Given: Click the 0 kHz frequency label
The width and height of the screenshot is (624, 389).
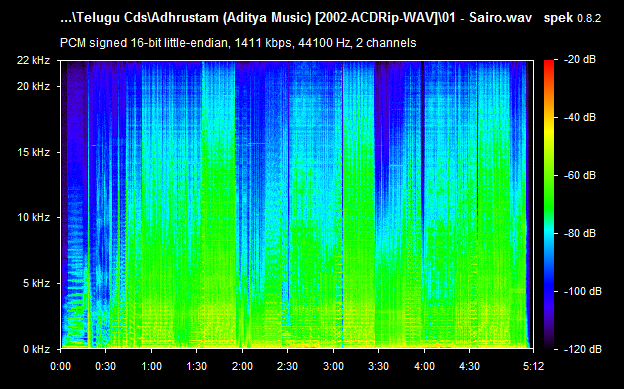Looking at the screenshot, I should click(x=36, y=349).
